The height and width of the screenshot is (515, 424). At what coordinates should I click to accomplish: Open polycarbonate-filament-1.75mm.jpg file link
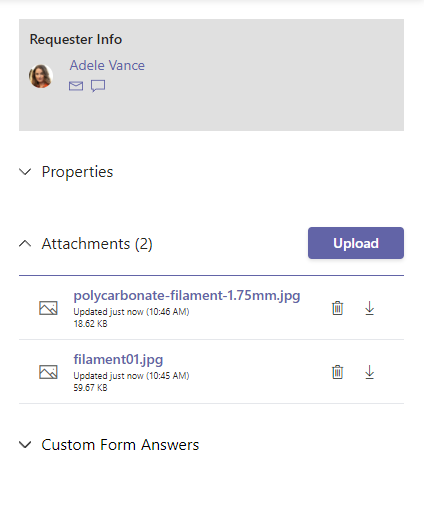(x=187, y=296)
